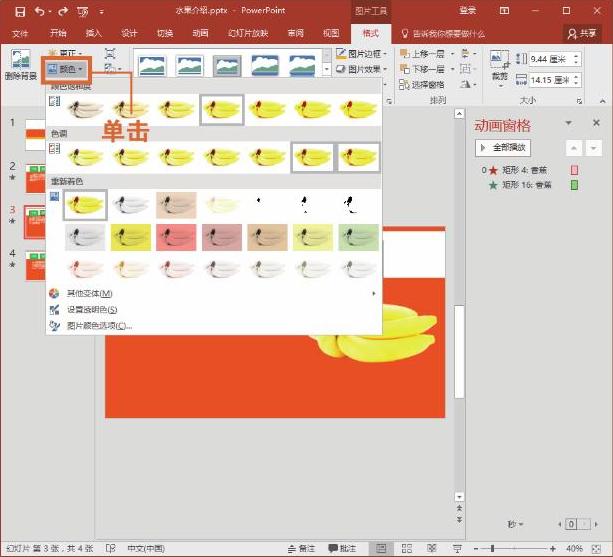The height and width of the screenshot is (557, 613).
Task: Switch to Reading view icon
Action: pos(432,548)
